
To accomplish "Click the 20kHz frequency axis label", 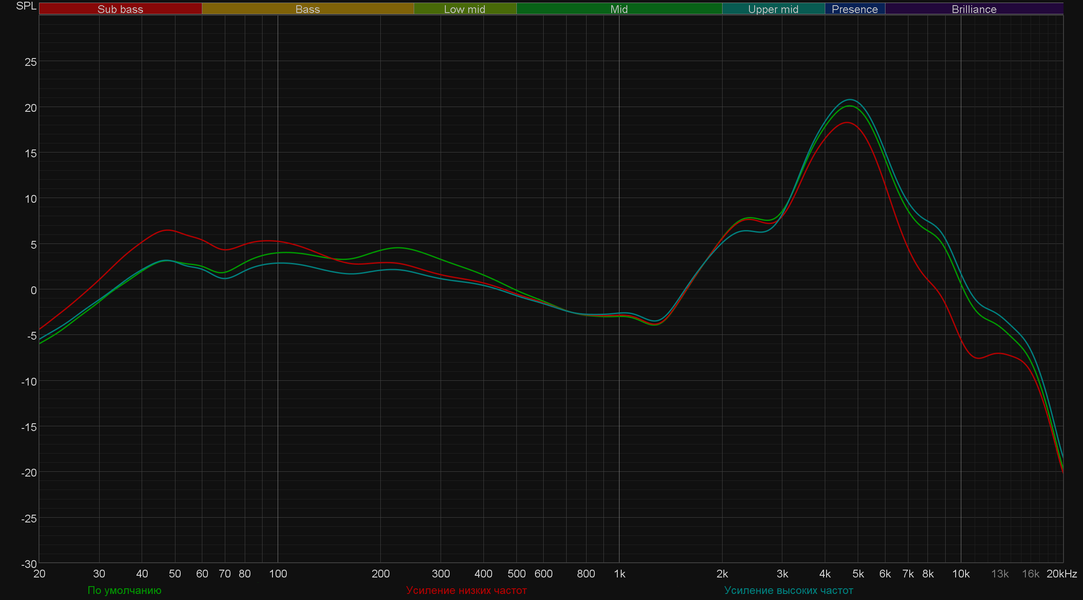I will [1062, 574].
